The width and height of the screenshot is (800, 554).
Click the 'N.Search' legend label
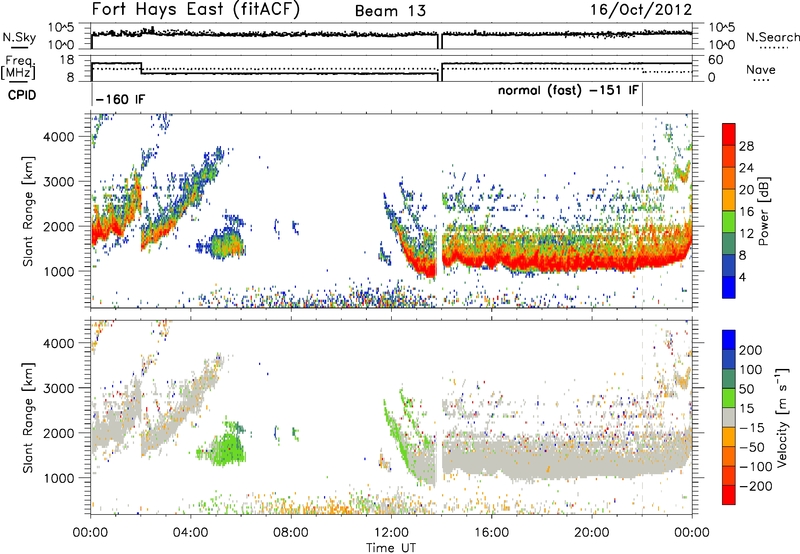point(772,37)
